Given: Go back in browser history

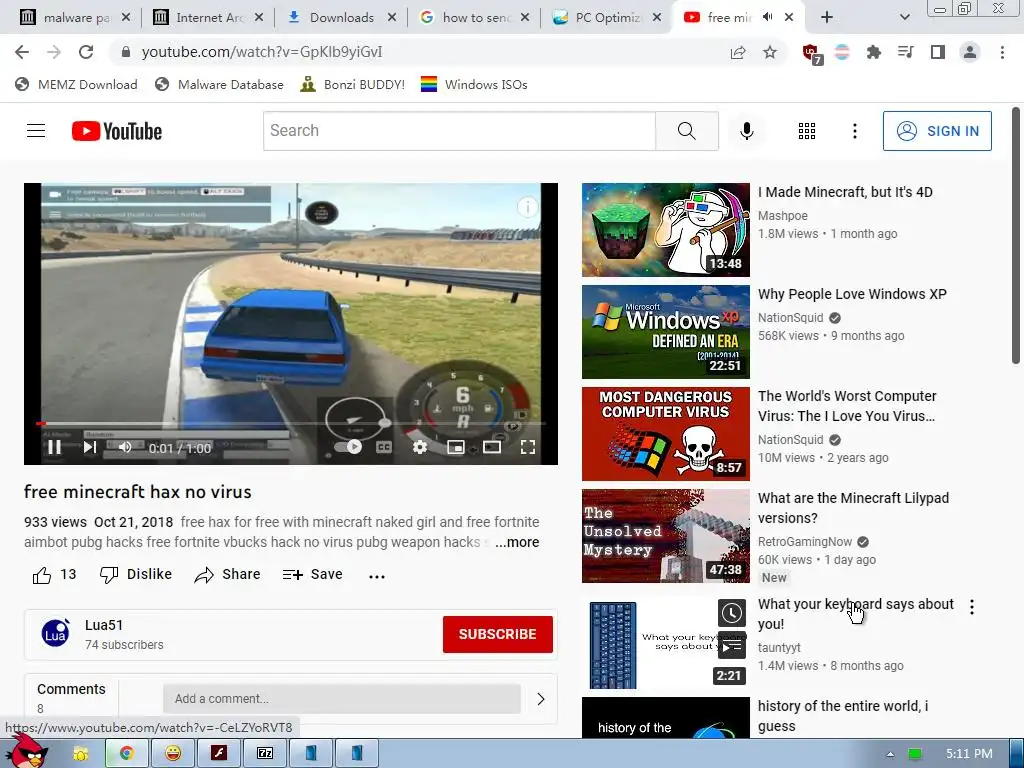Looking at the screenshot, I should (22, 52).
